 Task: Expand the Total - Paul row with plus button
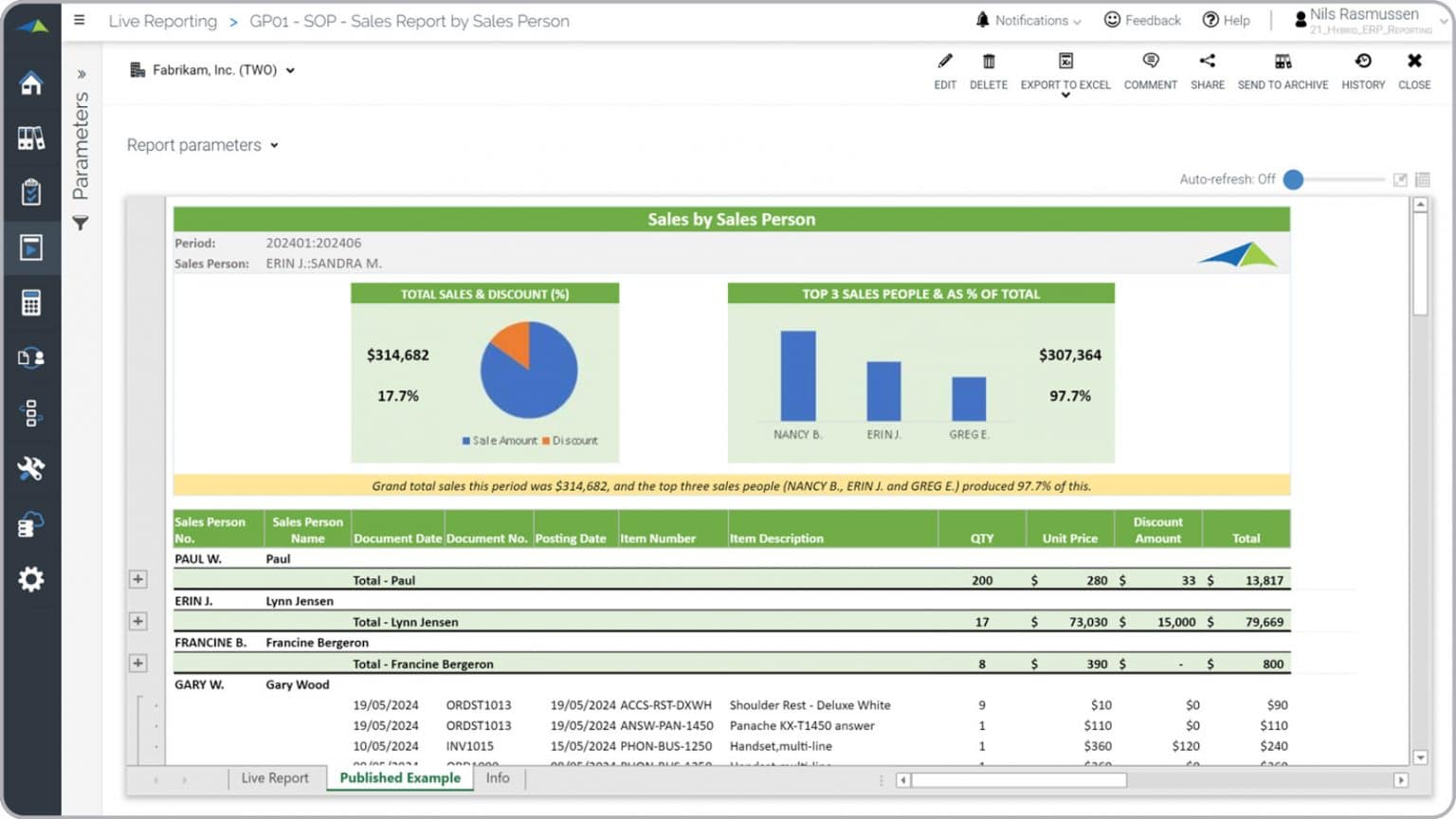point(138,578)
